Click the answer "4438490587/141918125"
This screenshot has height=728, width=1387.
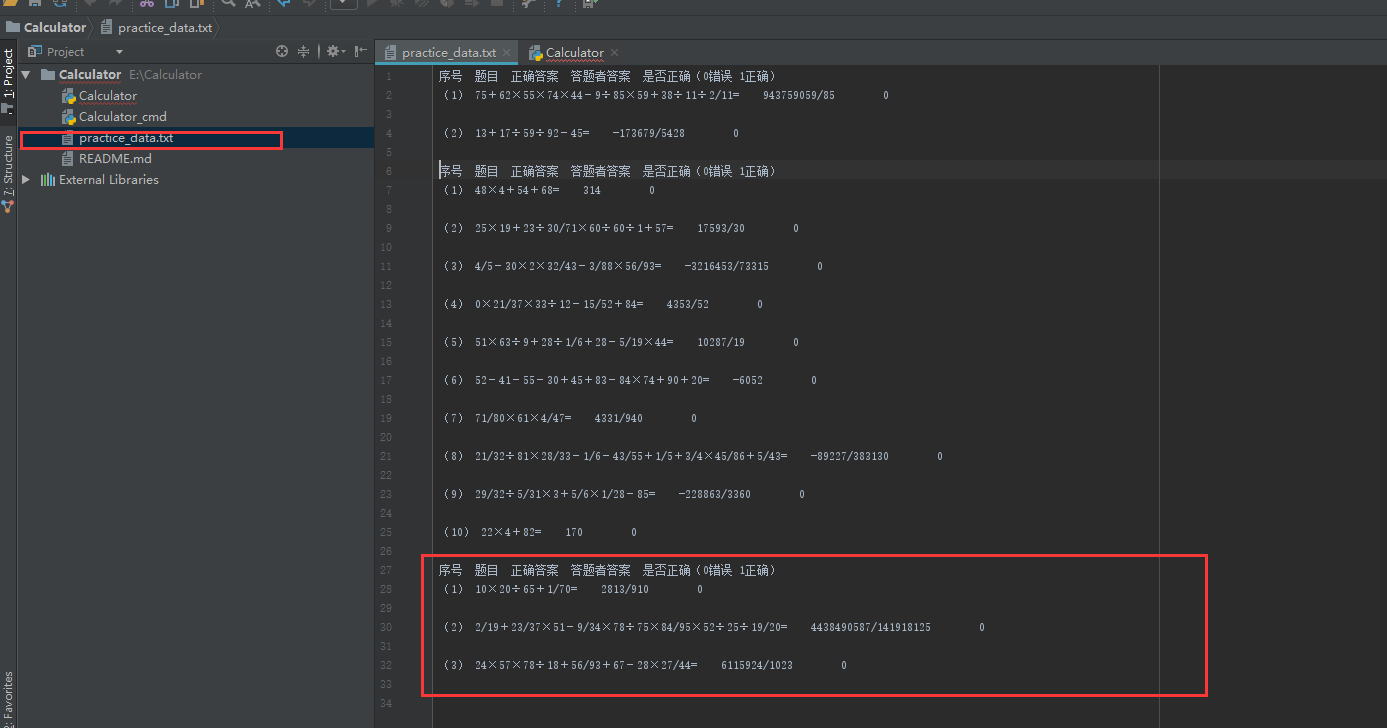pos(870,627)
